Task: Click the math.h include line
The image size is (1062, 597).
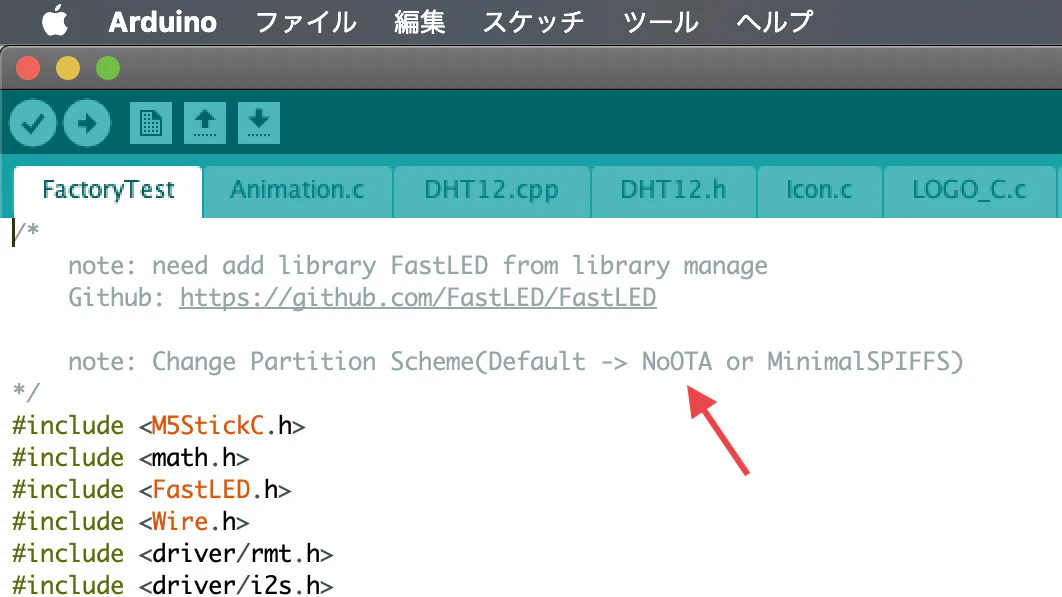Action: coord(131,458)
